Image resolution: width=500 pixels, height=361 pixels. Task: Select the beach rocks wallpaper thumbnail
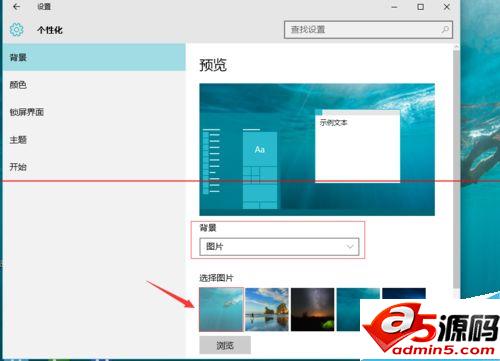click(x=267, y=309)
